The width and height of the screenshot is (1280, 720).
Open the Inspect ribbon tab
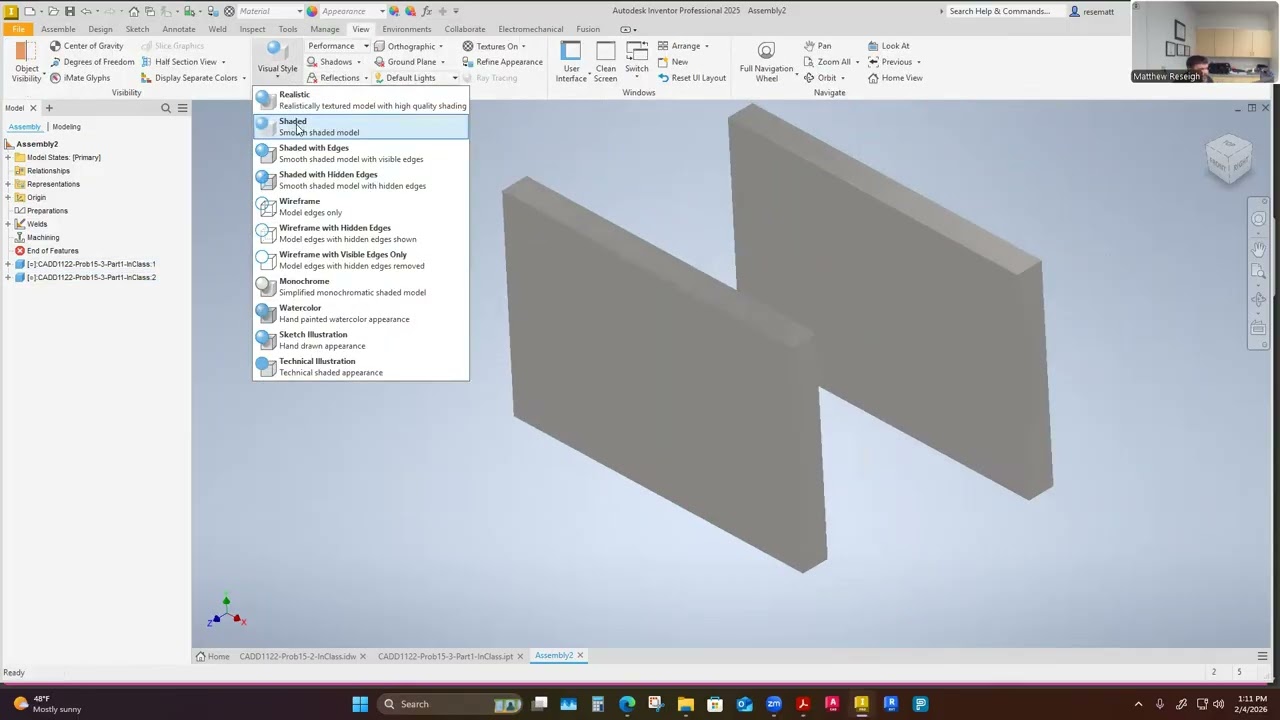point(252,29)
